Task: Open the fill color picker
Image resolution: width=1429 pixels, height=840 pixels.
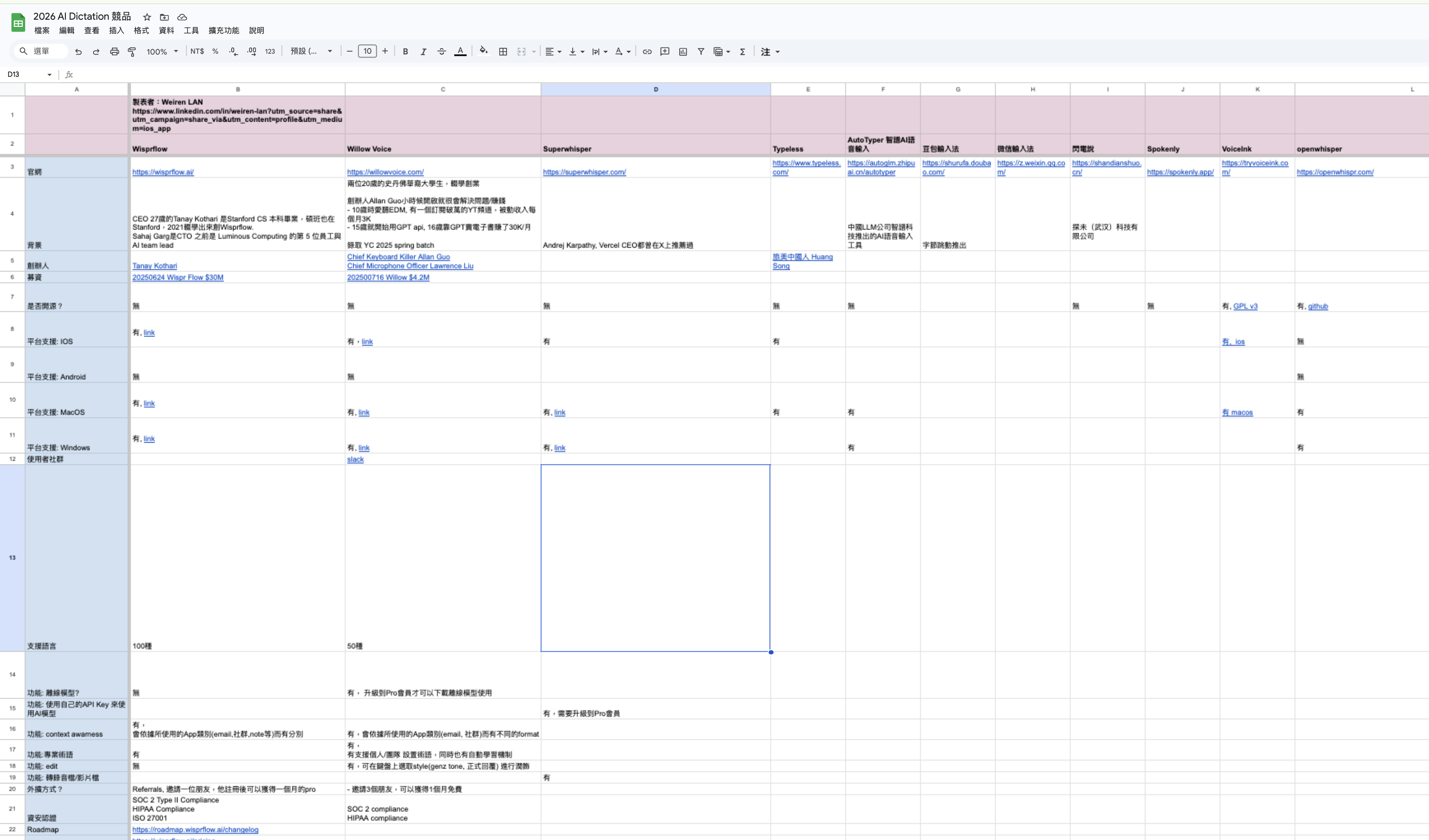Action: point(483,52)
